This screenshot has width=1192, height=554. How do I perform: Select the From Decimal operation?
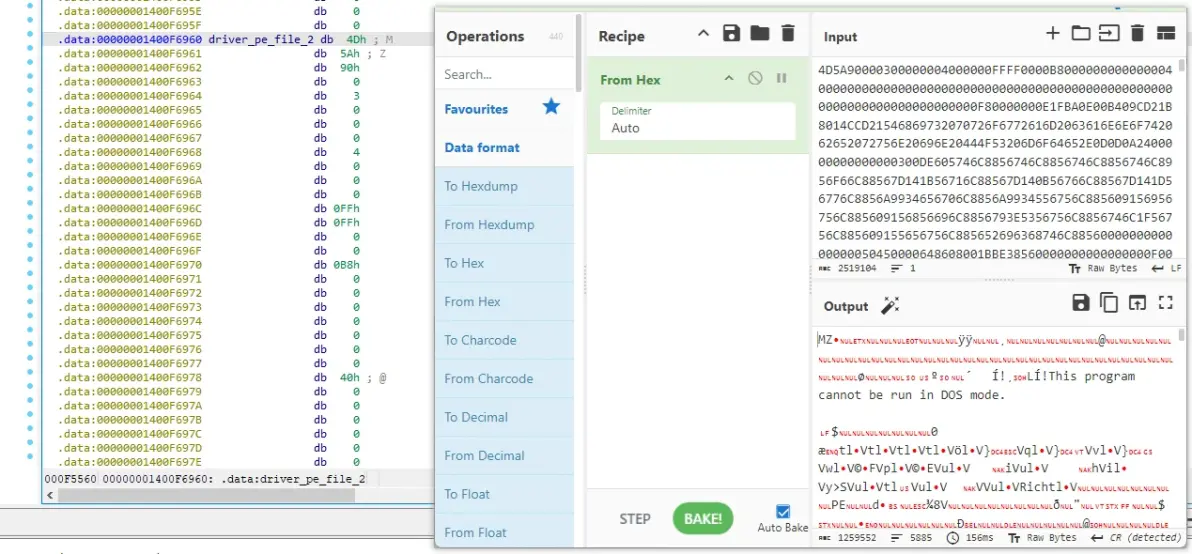(x=505, y=455)
